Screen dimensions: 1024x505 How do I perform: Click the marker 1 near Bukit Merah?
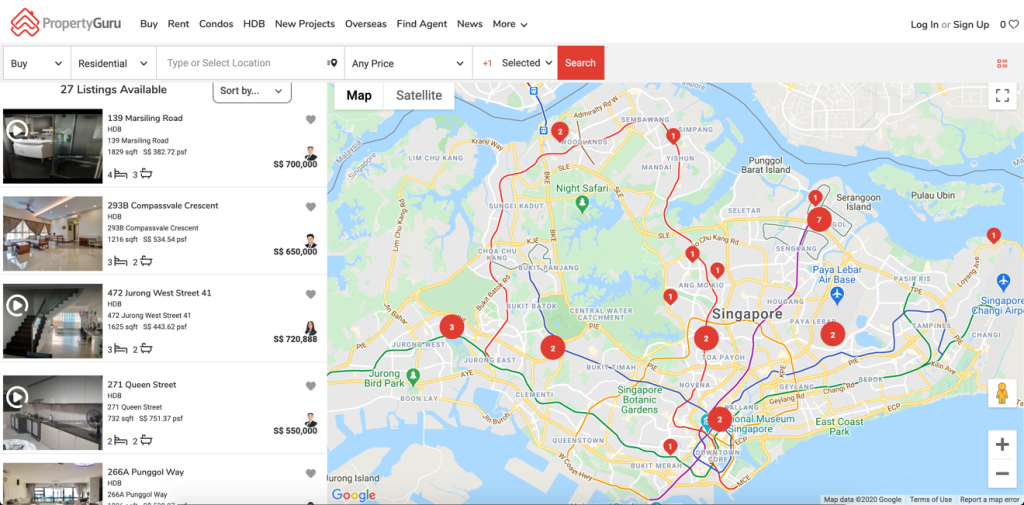pyautogui.click(x=669, y=447)
